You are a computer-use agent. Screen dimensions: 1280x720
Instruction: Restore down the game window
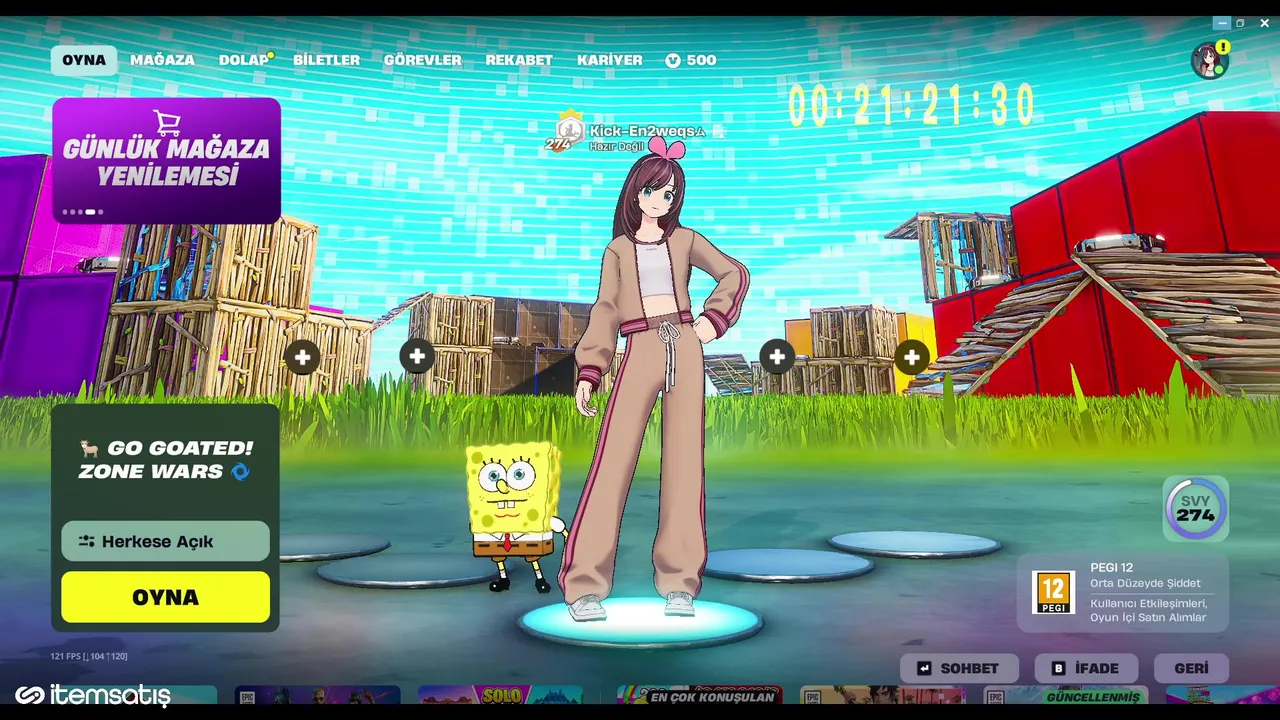[x=1240, y=23]
